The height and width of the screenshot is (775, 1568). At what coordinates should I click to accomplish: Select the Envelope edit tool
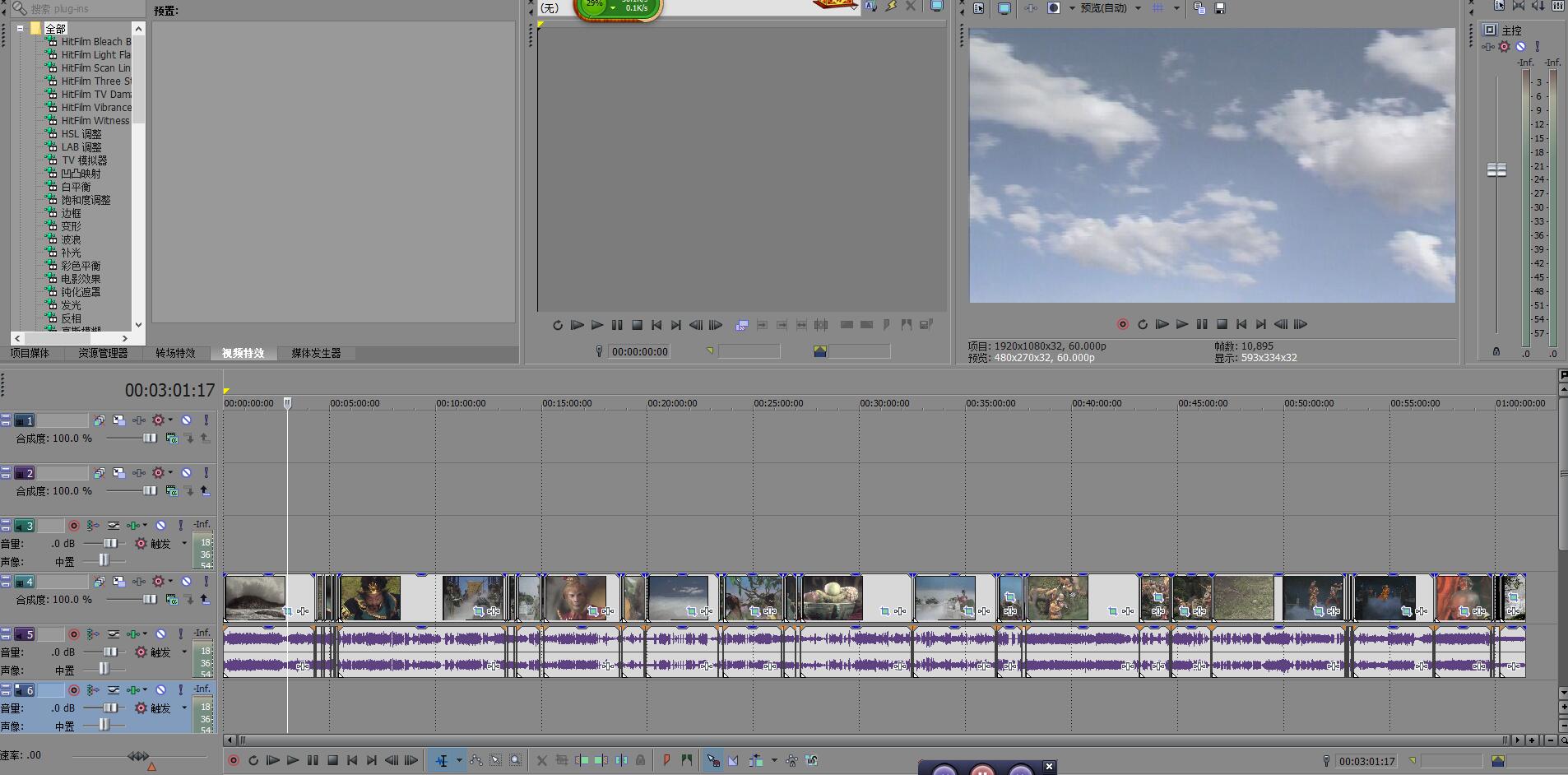476,761
